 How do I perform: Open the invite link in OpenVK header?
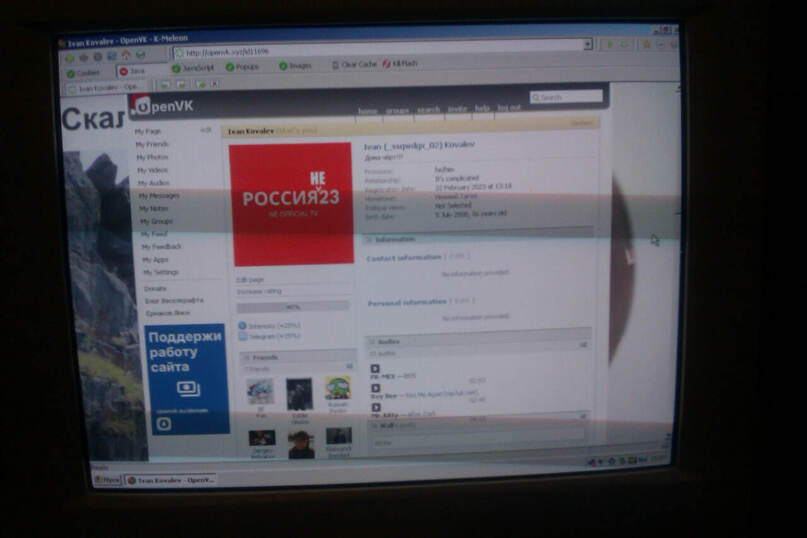click(x=457, y=109)
